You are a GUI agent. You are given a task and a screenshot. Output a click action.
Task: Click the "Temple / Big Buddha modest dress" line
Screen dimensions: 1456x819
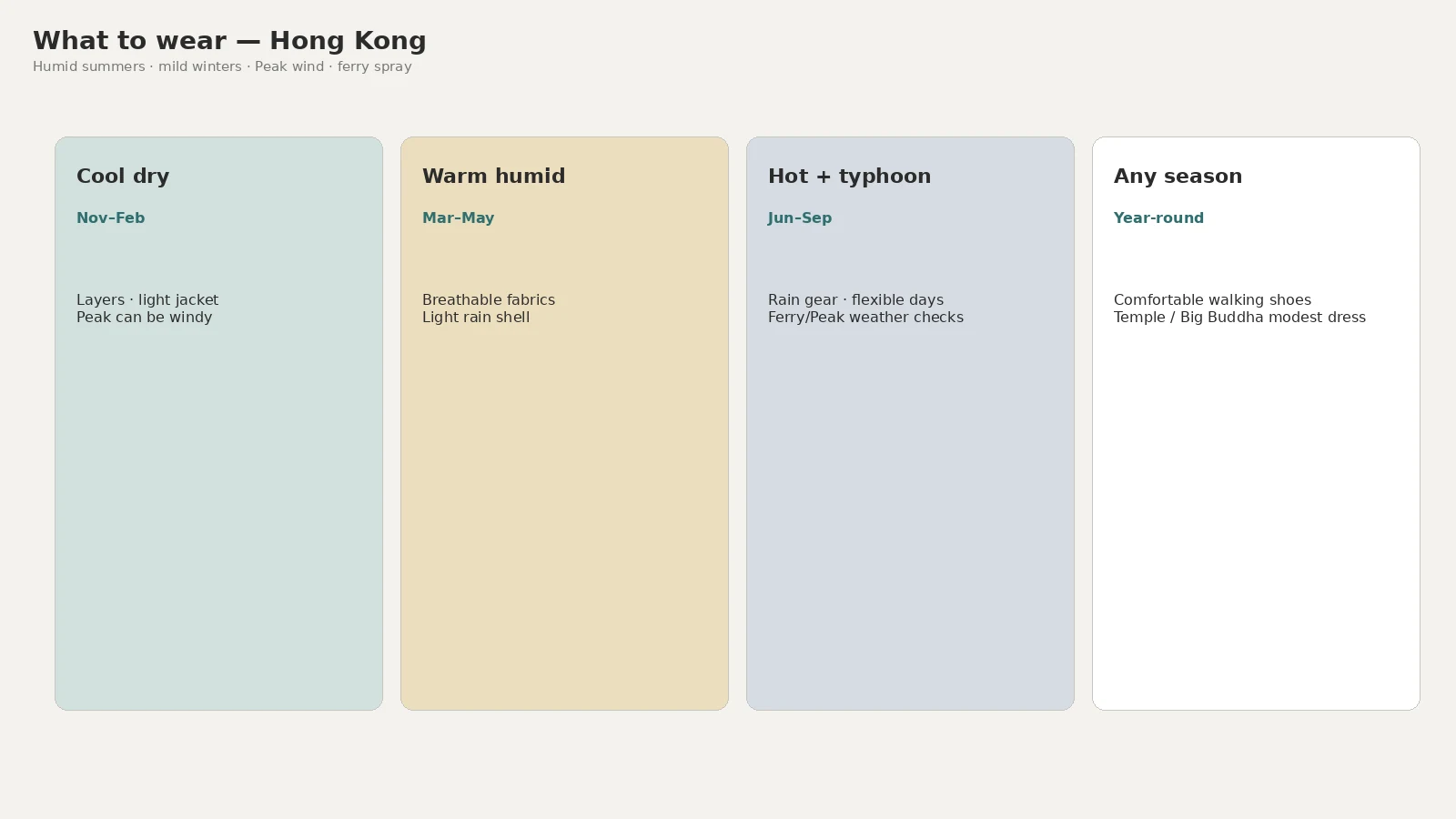(1239, 317)
